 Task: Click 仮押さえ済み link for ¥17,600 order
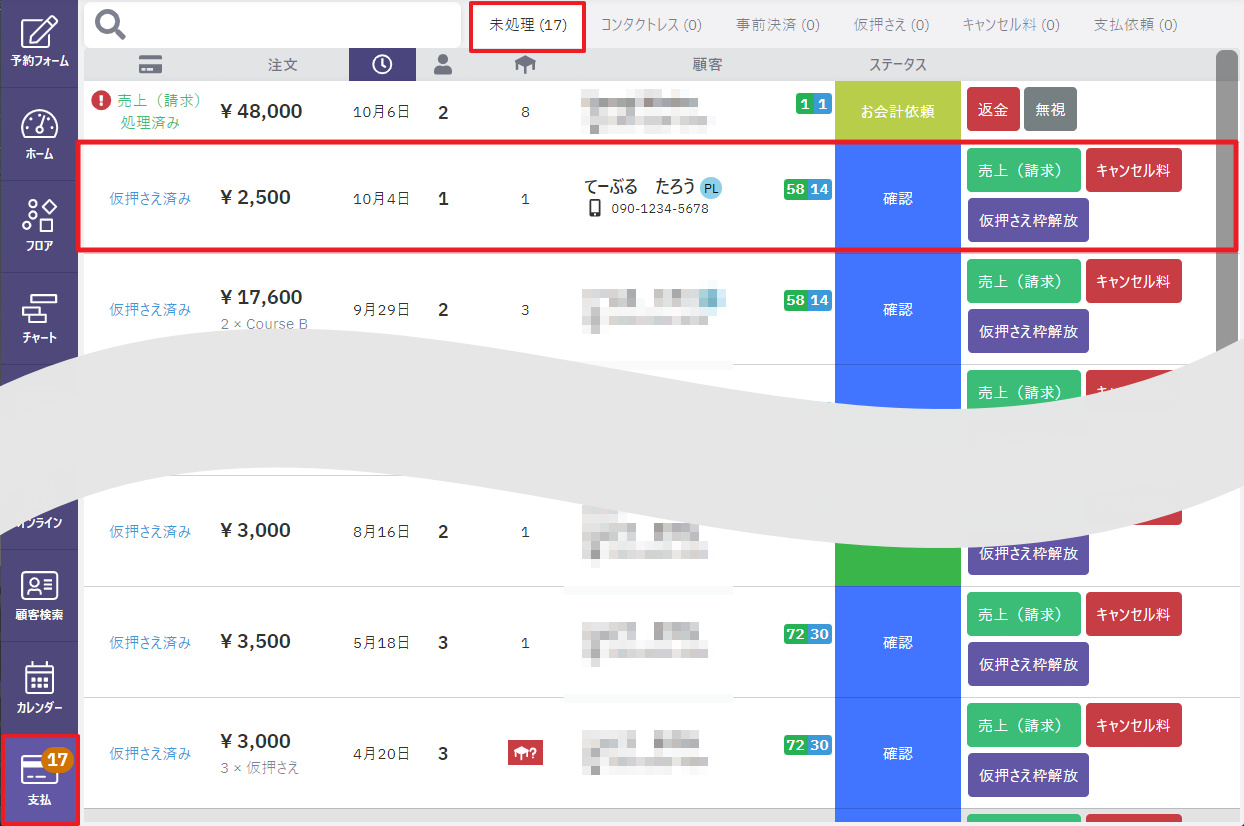coord(150,310)
